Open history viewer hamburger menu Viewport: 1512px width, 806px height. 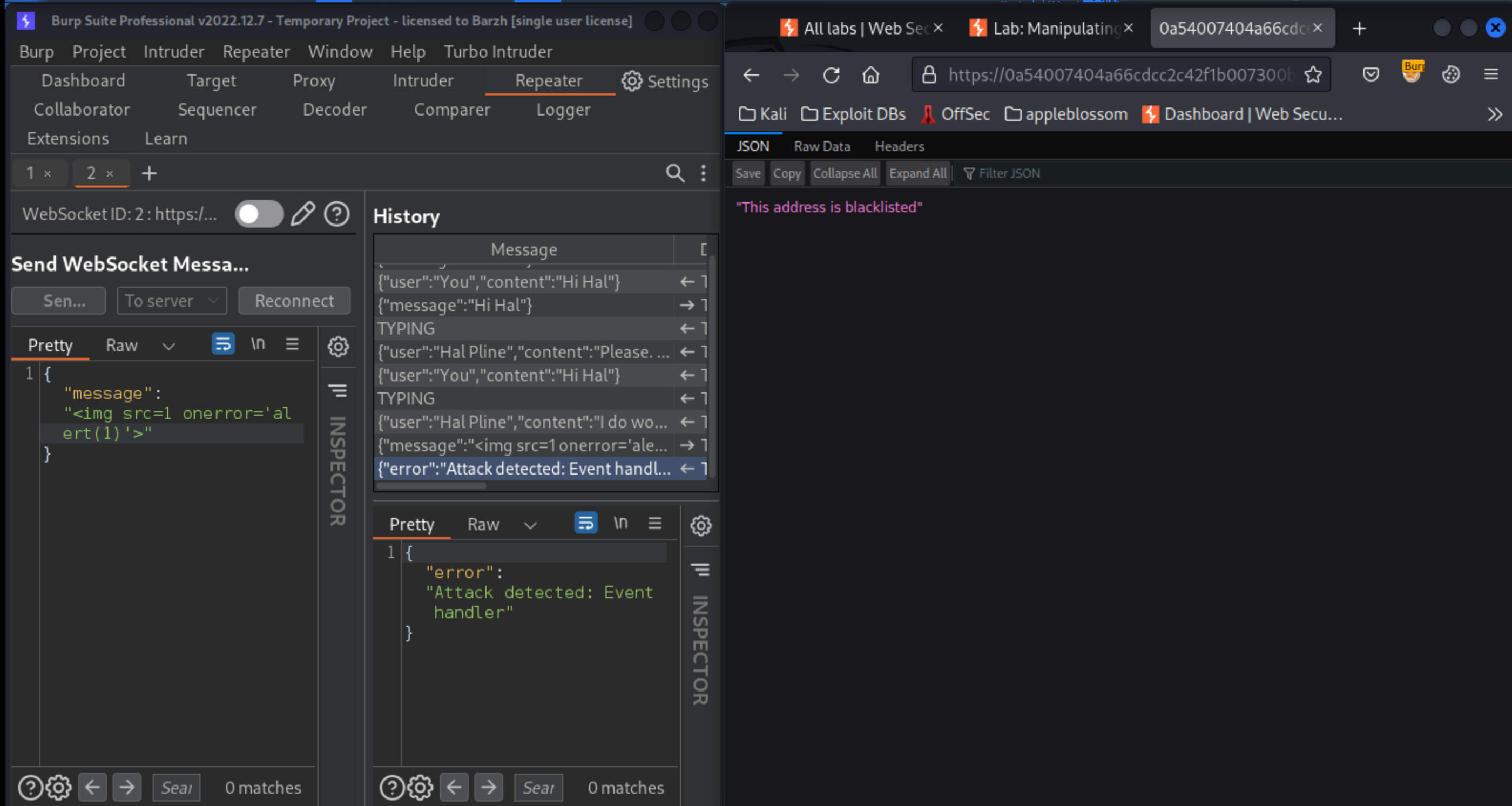tap(655, 523)
